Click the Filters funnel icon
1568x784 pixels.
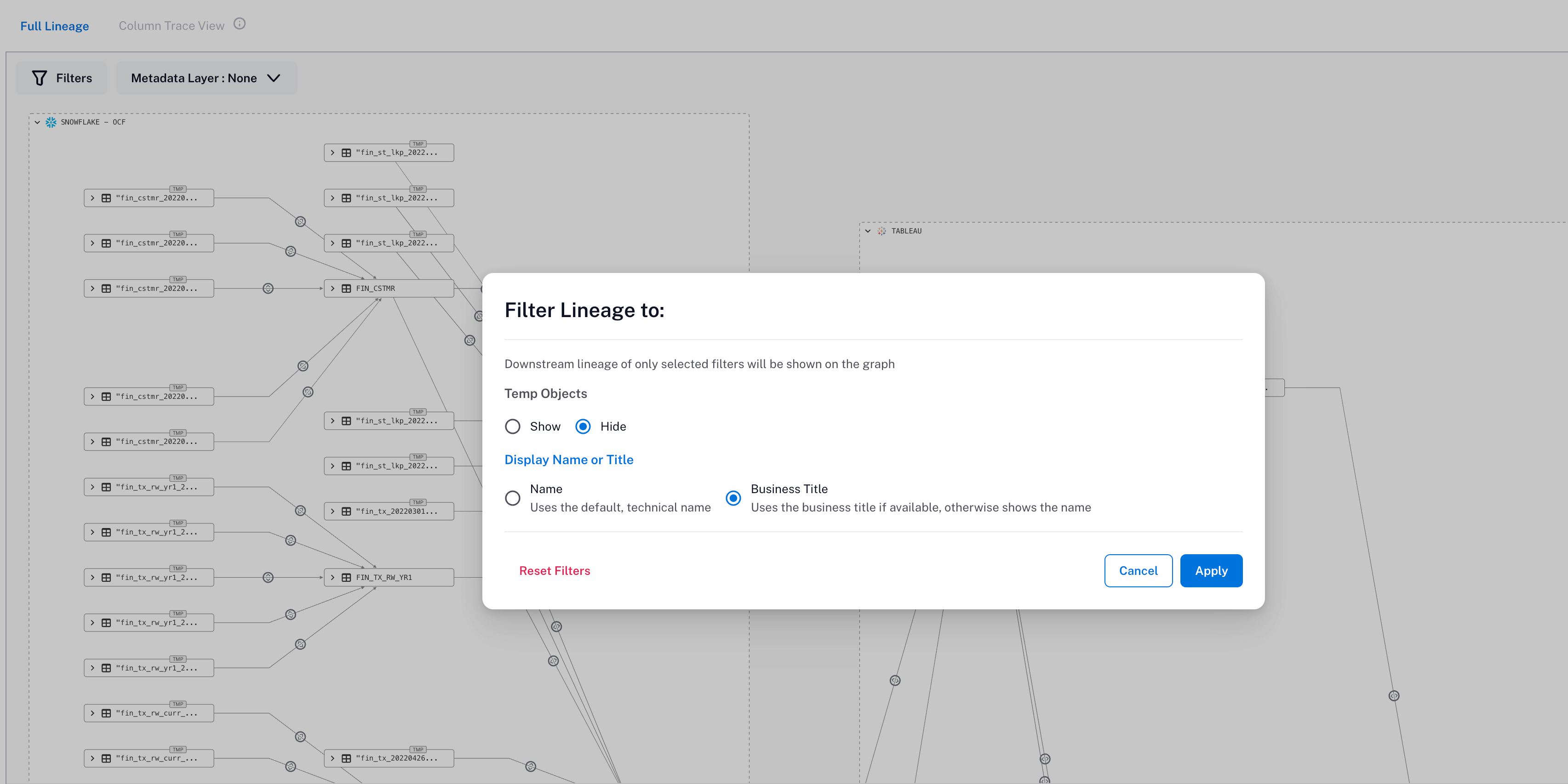click(39, 78)
